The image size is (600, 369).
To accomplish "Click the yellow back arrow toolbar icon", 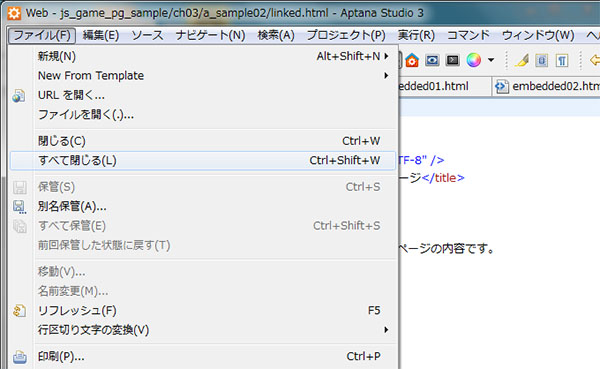I will [595, 60].
